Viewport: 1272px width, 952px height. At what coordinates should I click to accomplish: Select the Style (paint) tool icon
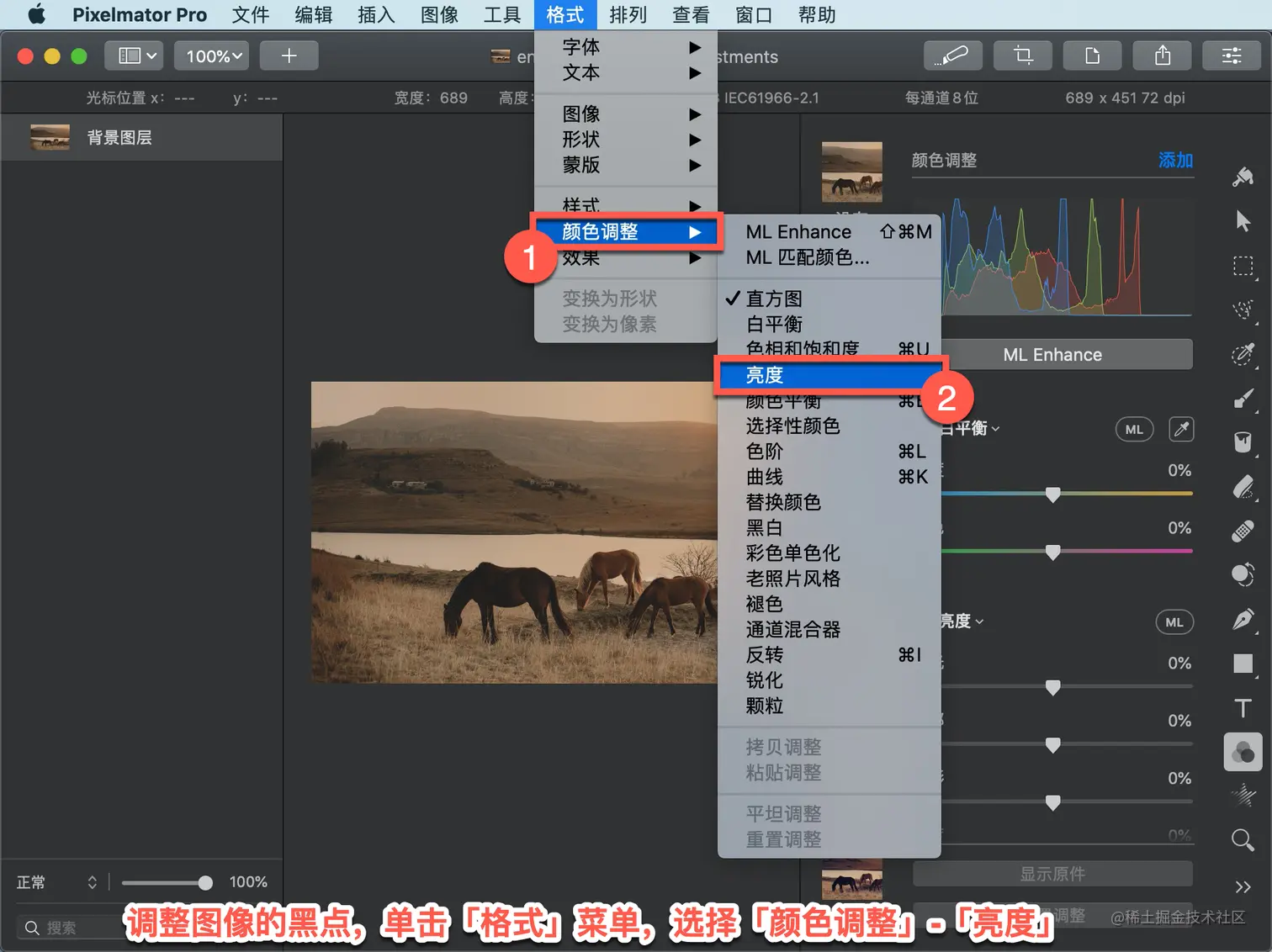point(1243,177)
